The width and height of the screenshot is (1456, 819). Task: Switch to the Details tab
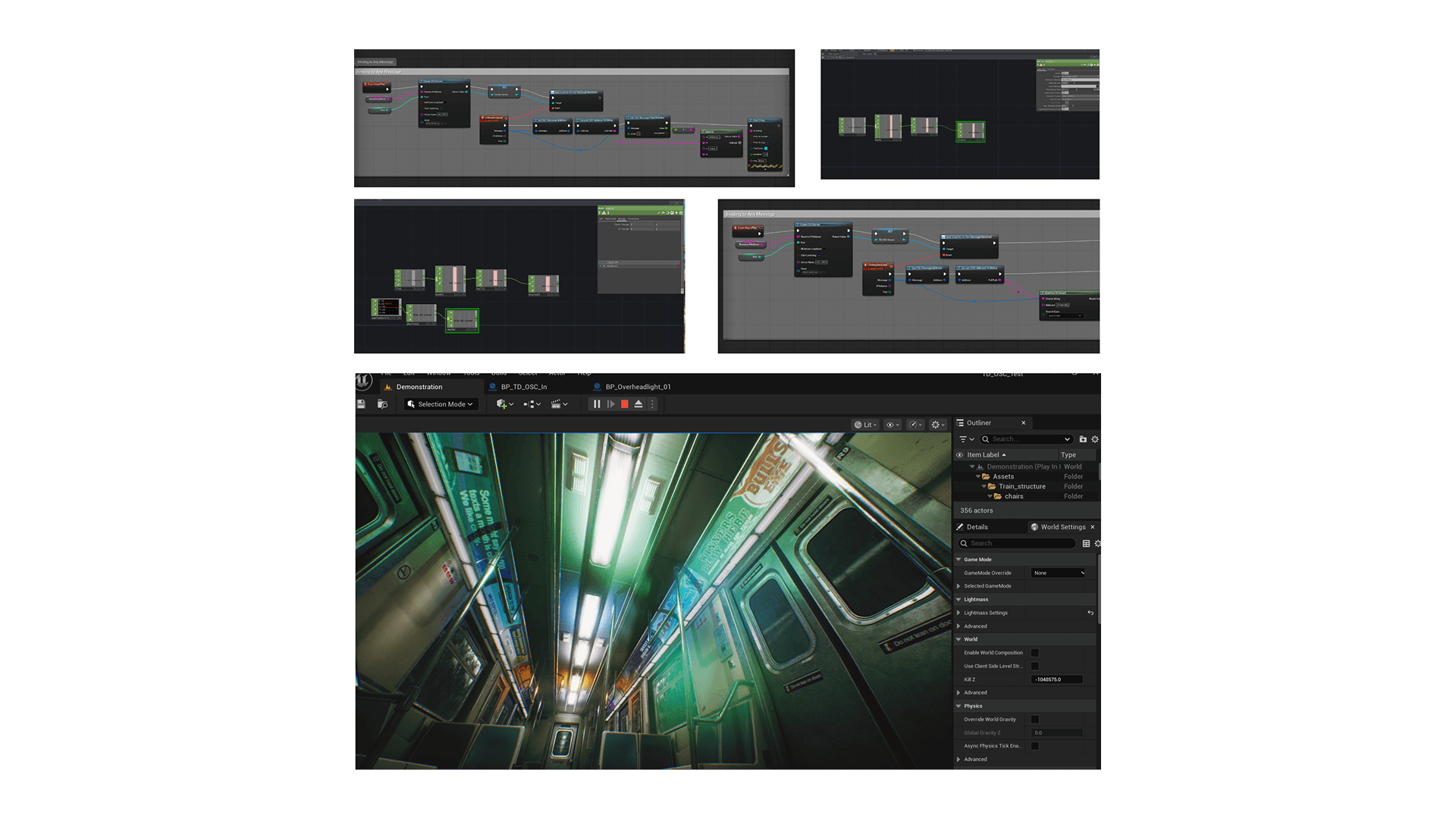point(977,527)
